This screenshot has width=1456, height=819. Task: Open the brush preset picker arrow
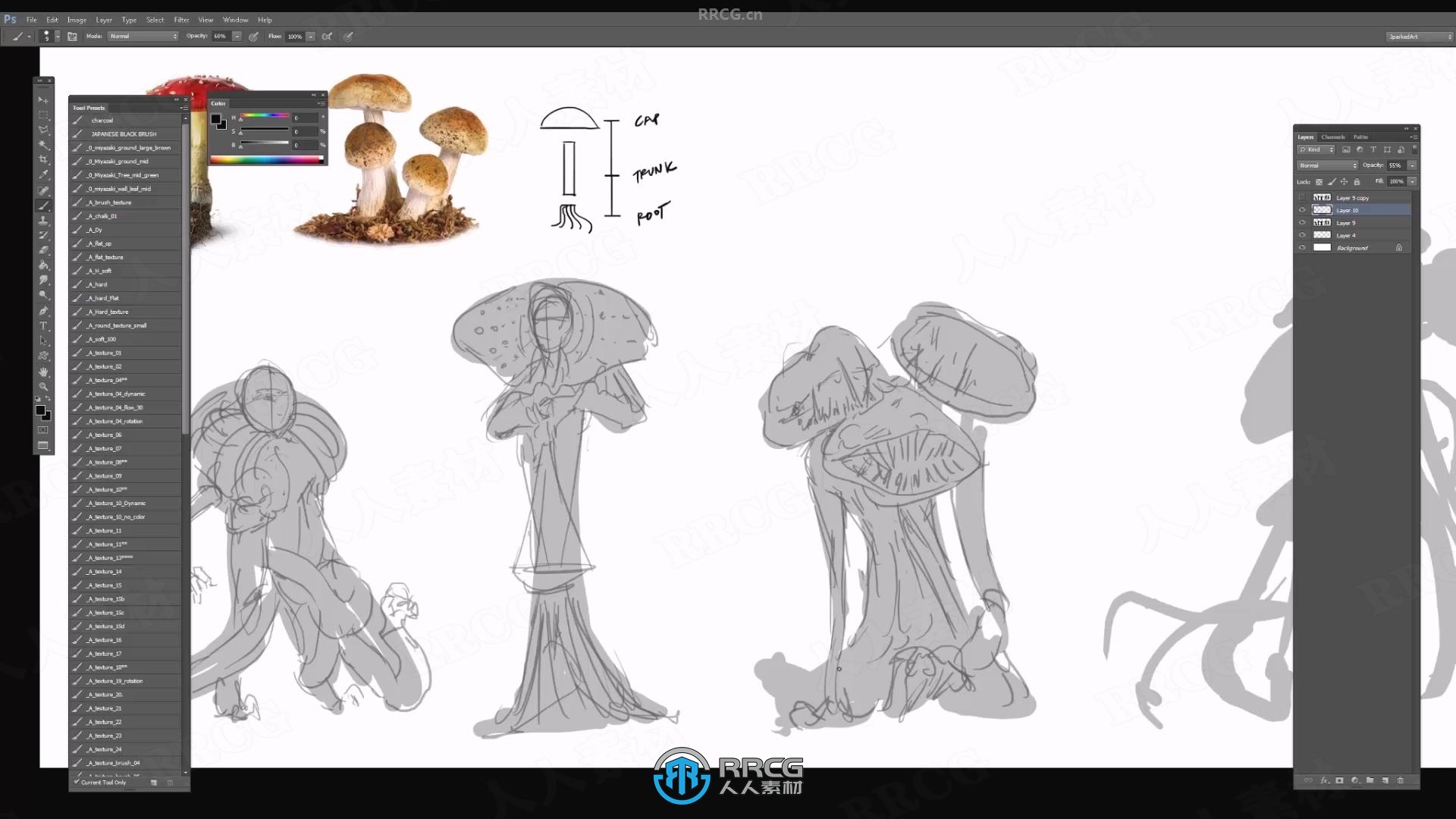(58, 36)
